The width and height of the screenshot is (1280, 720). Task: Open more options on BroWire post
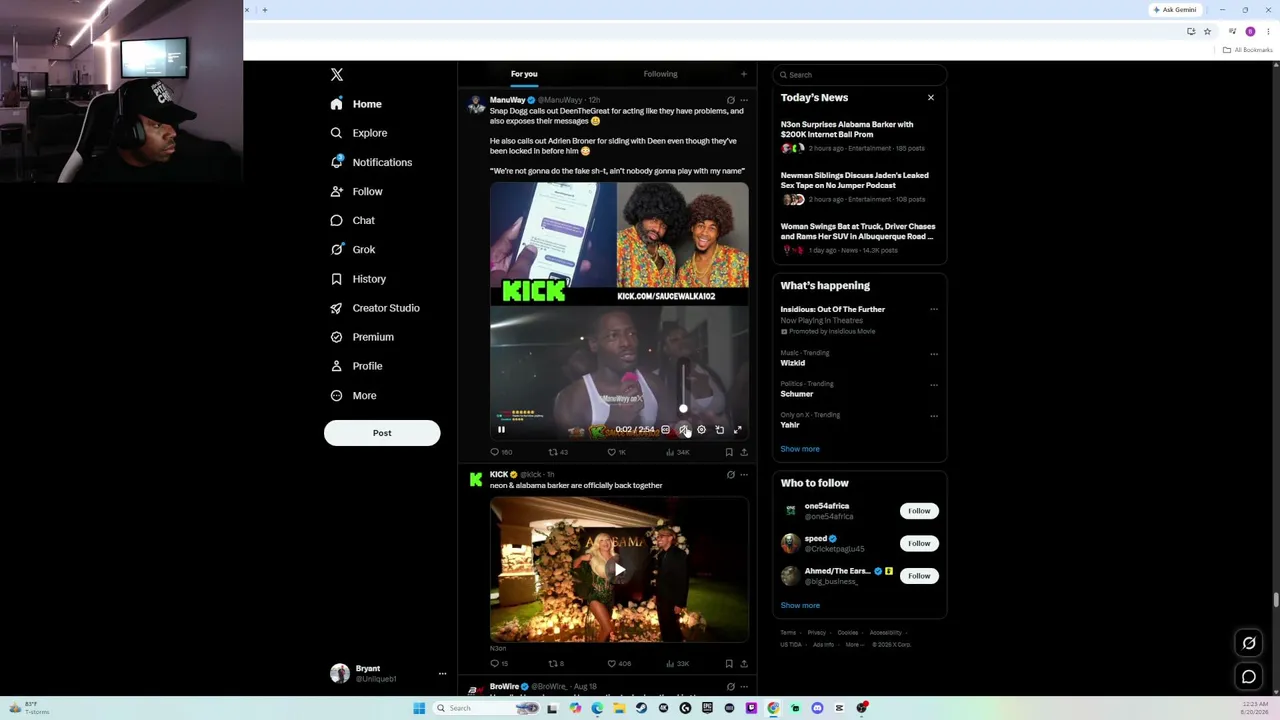(x=743, y=687)
